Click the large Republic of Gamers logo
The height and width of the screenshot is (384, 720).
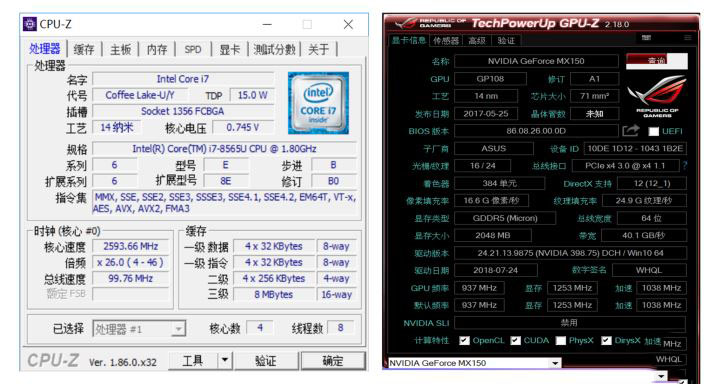[x=657, y=96]
